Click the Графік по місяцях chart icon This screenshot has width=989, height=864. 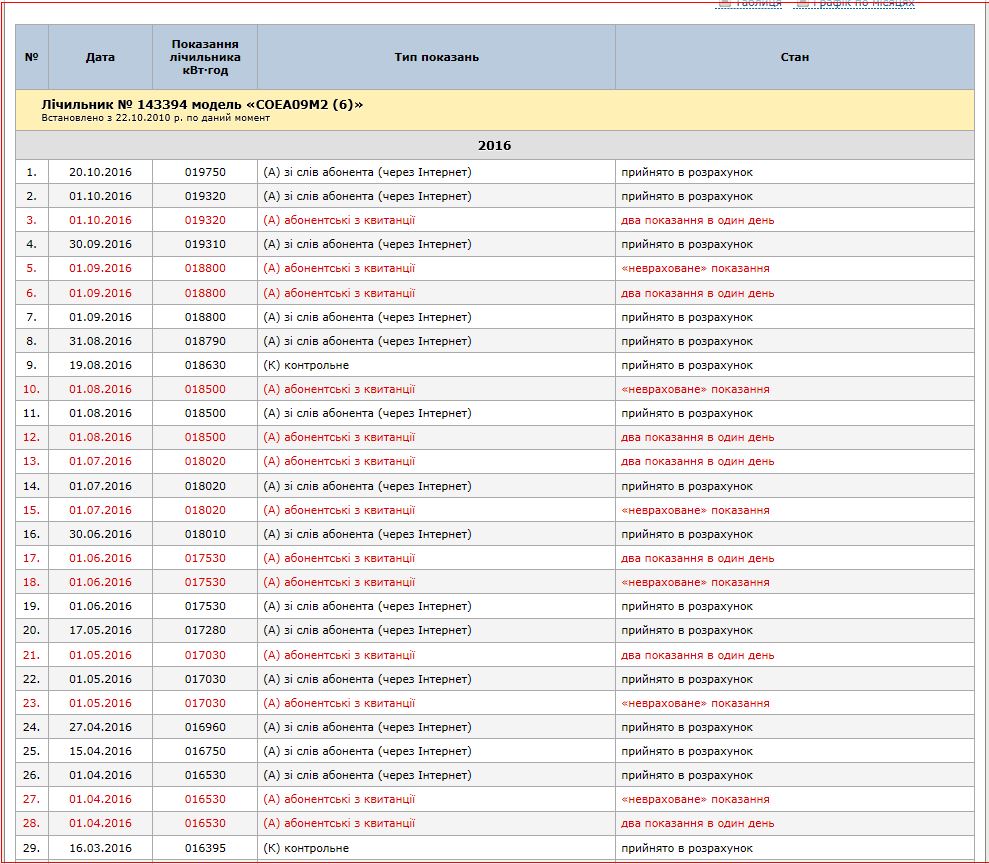802,4
